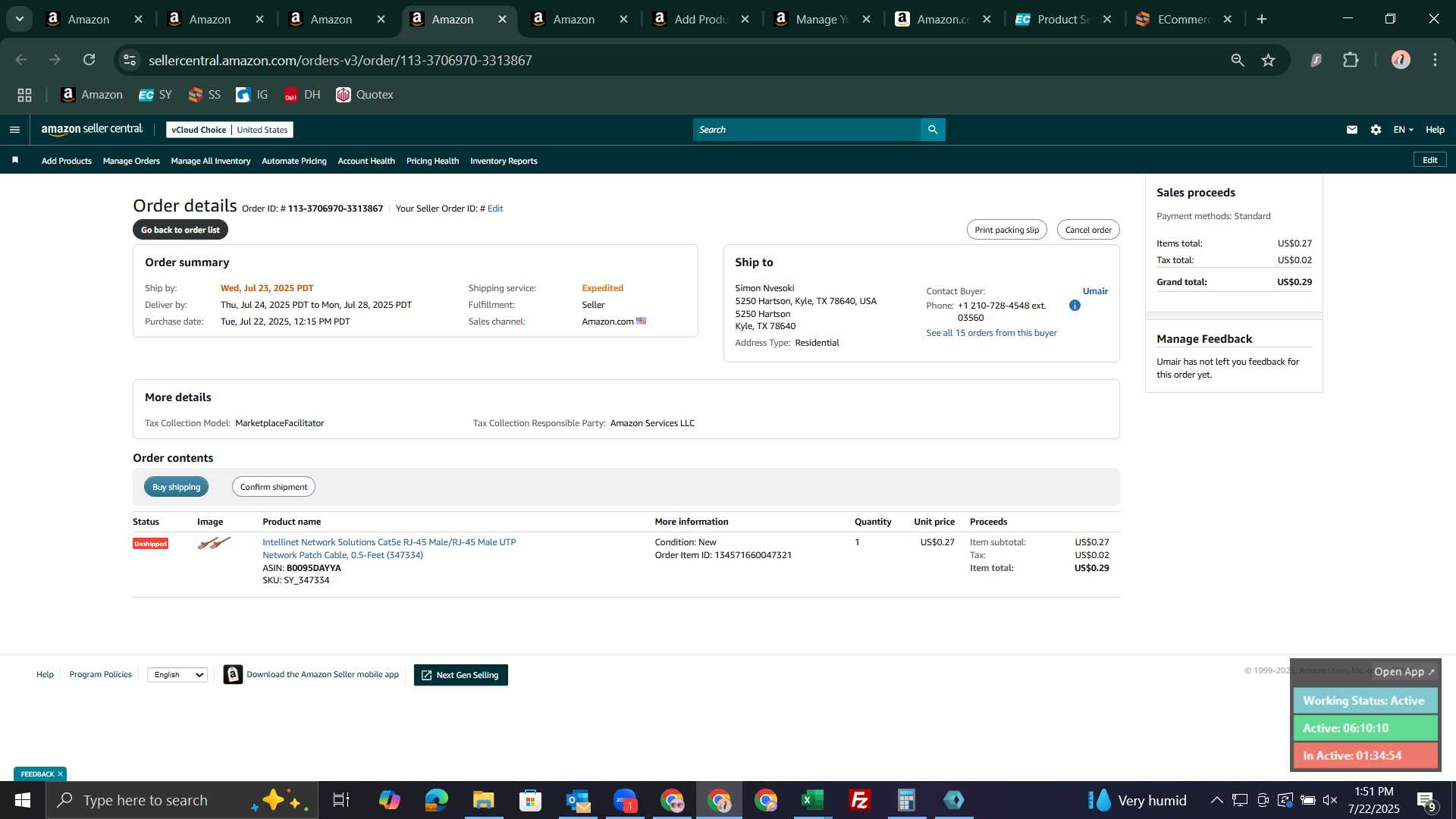The height and width of the screenshot is (819, 1456).
Task: Open Calculator from the taskbar
Action: click(906, 800)
